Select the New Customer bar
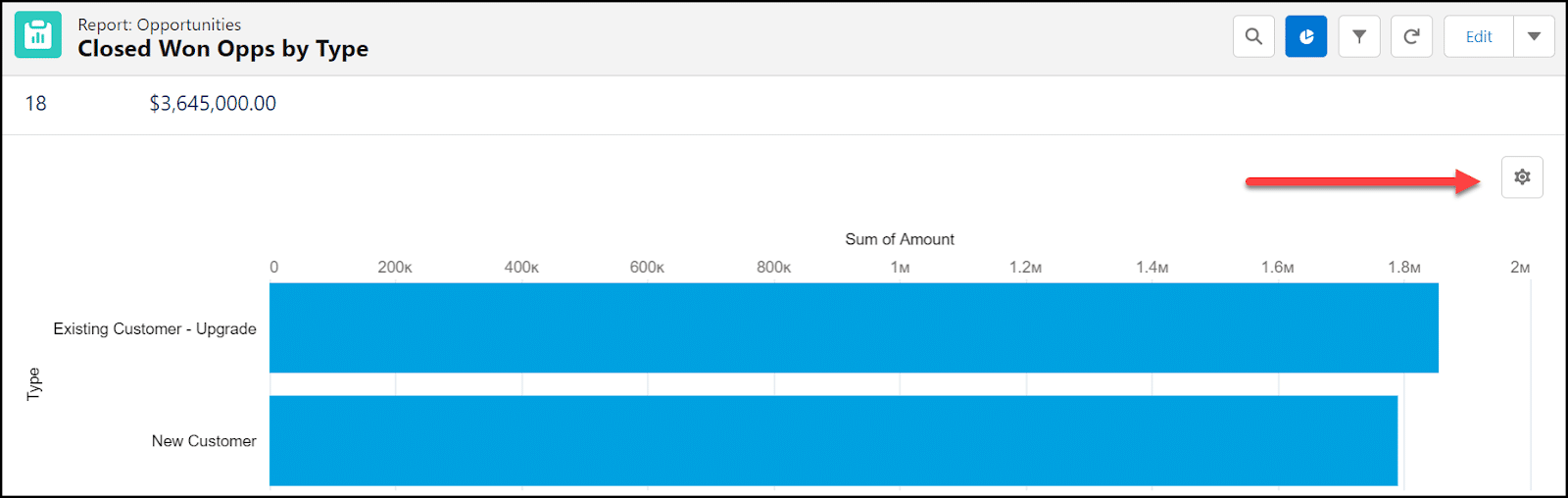This screenshot has height=498, width=1568. click(x=833, y=441)
